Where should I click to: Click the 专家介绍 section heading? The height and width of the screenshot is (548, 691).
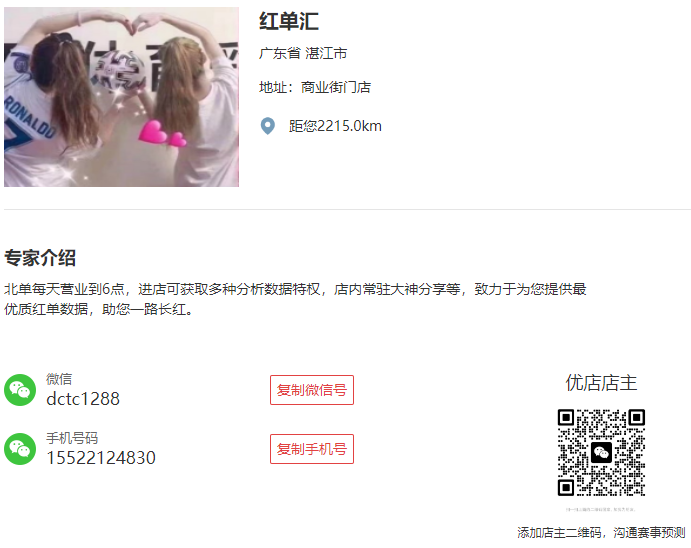(40, 258)
